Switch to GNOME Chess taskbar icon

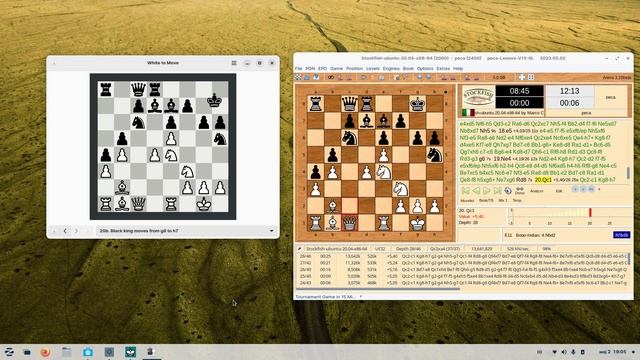coord(131,352)
